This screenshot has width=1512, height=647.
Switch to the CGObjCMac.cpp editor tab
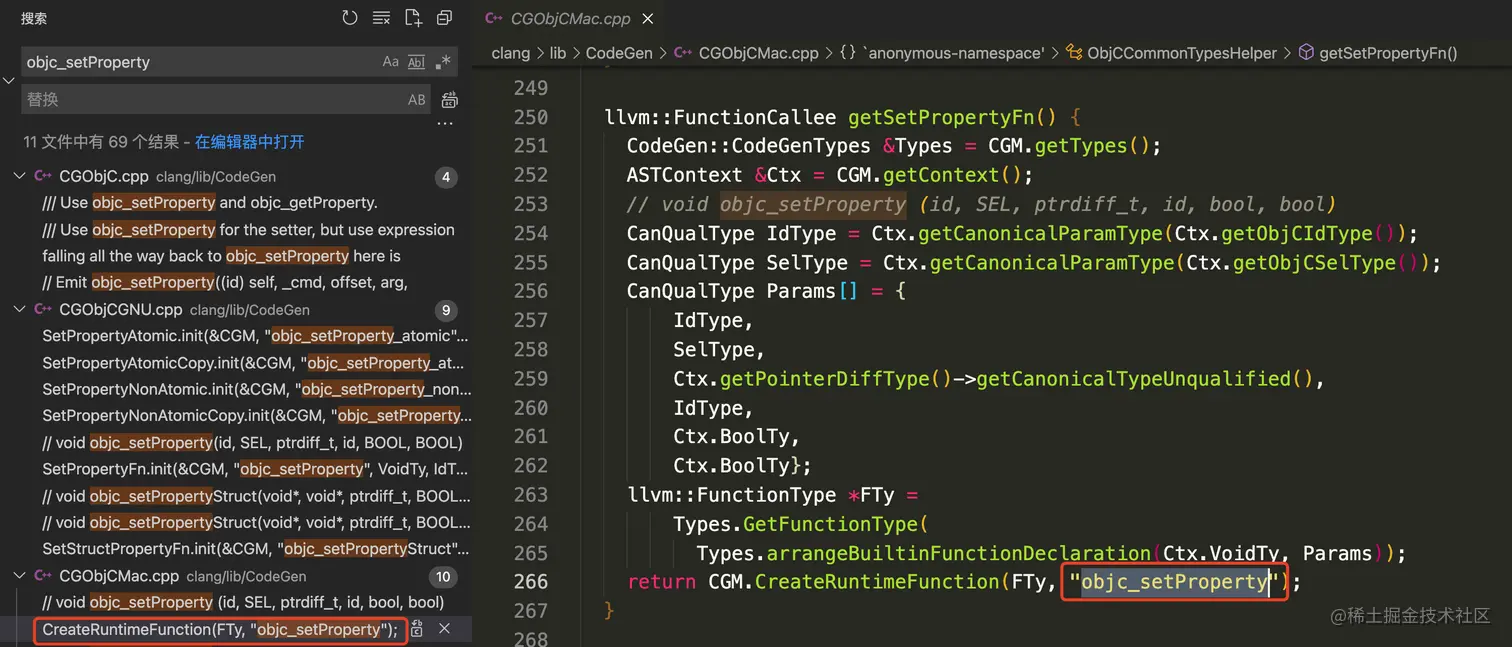570,18
